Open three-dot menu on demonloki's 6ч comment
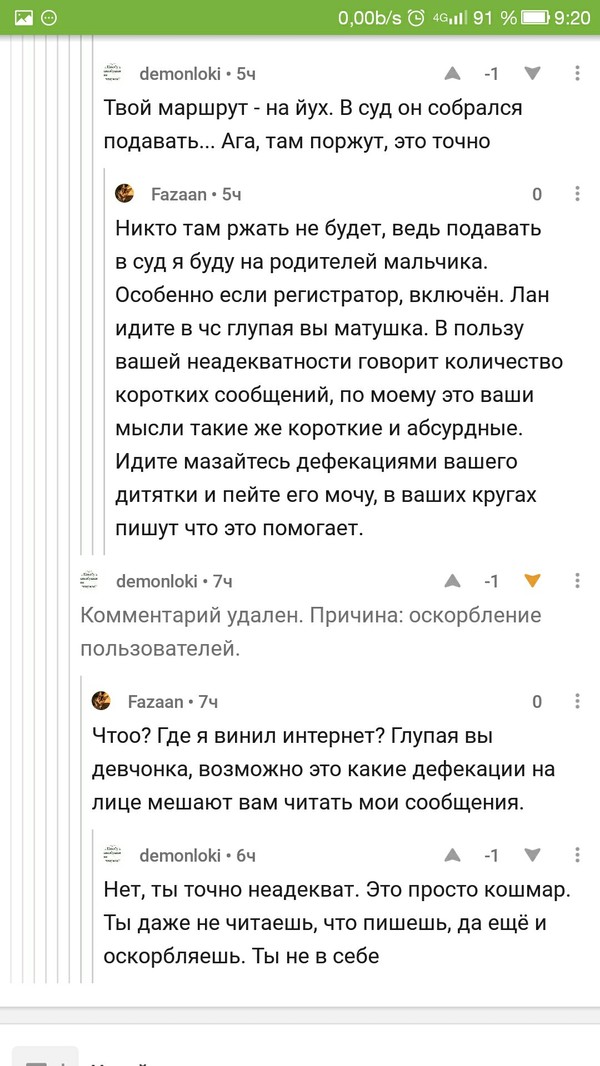This screenshot has width=600, height=1066. (578, 855)
